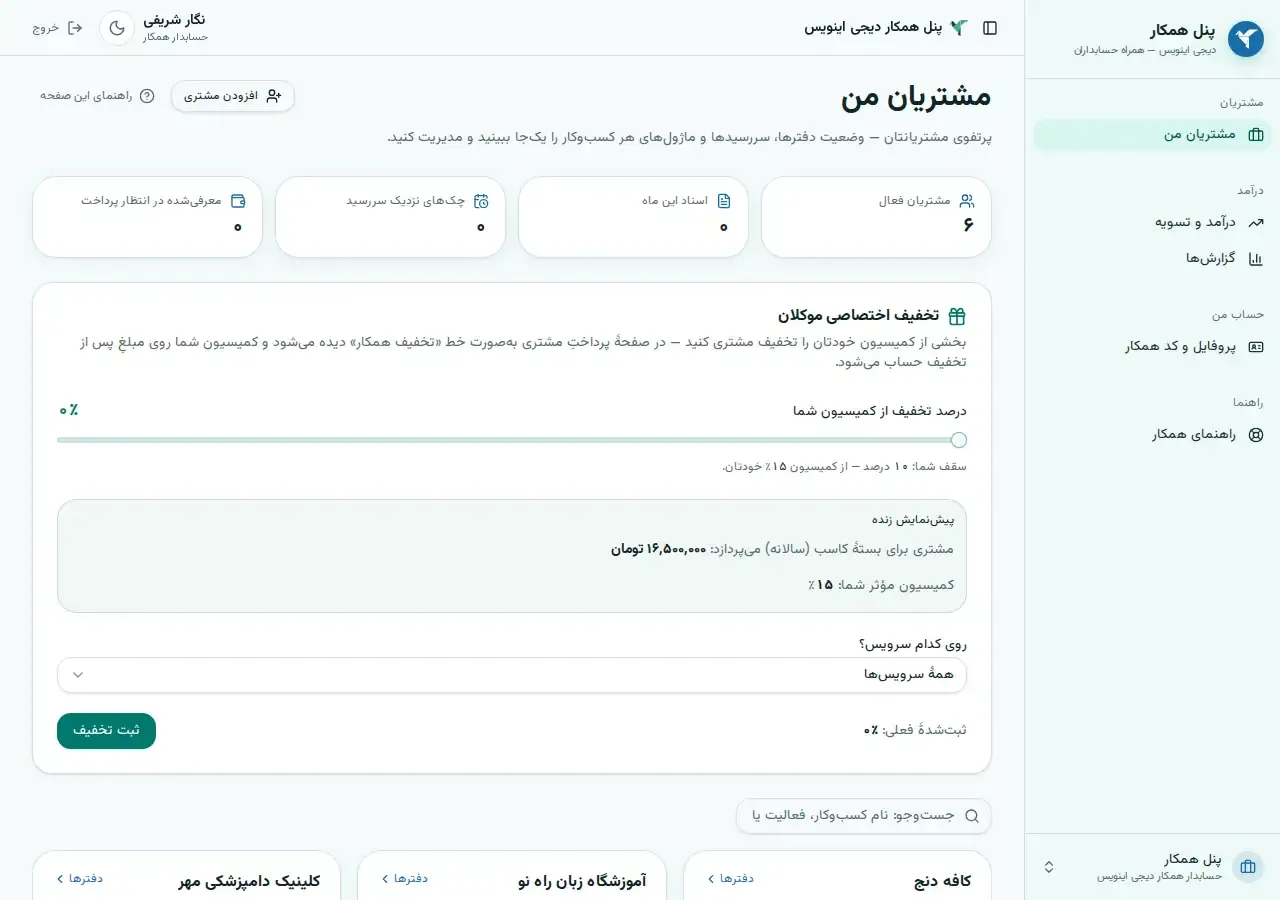
Task: Click the commission discount slider handle
Action: pyautogui.click(x=959, y=440)
